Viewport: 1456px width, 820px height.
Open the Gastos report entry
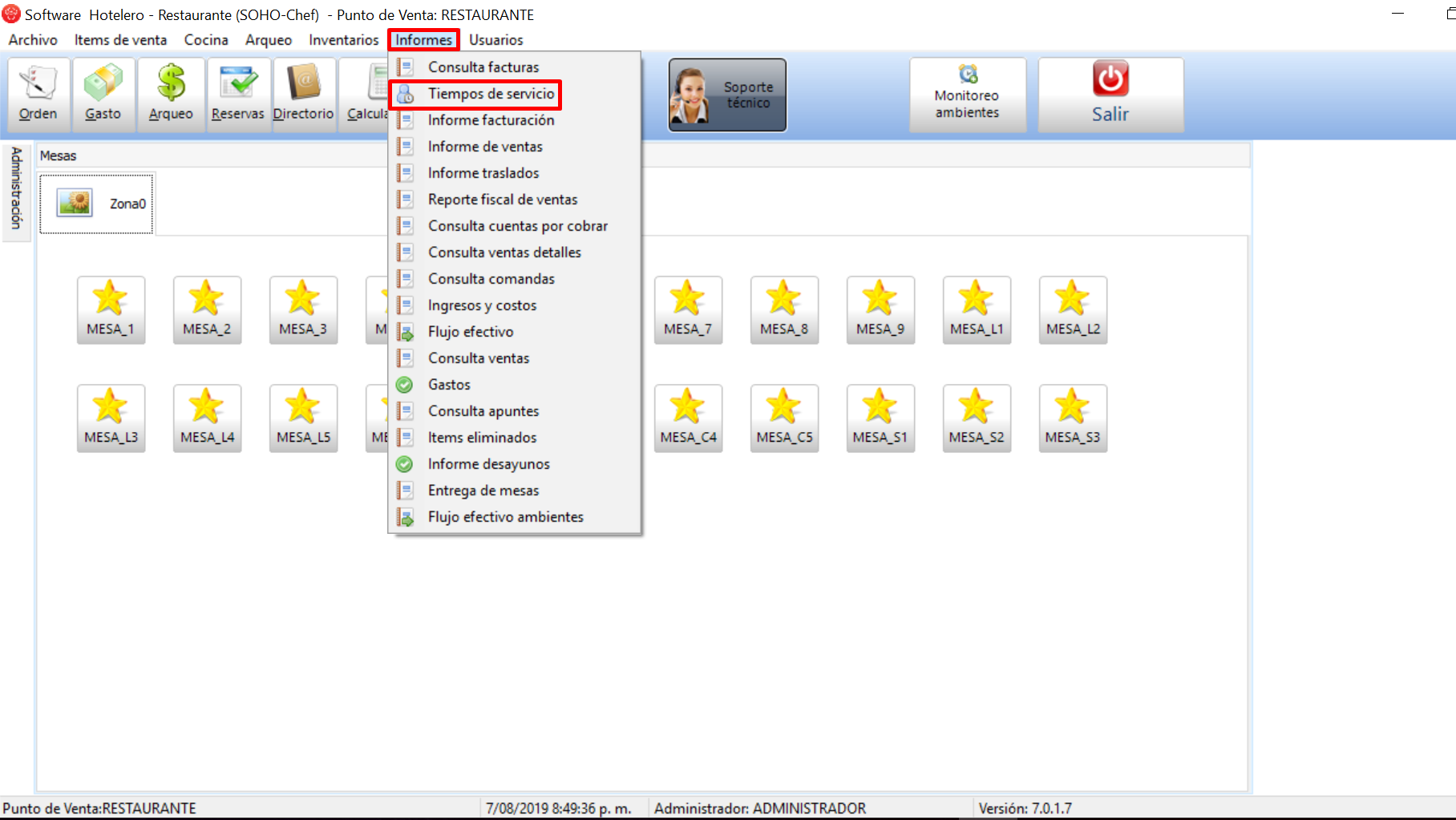[449, 385]
